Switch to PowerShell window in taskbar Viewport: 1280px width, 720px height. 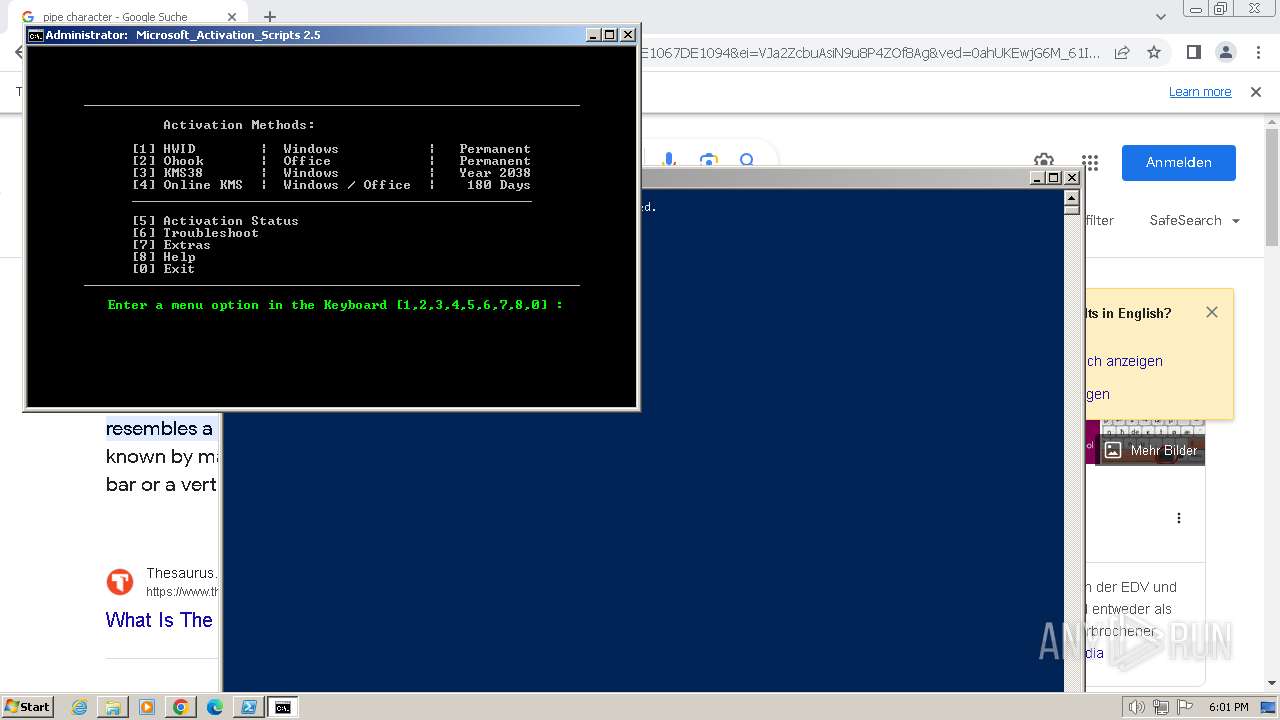(248, 707)
